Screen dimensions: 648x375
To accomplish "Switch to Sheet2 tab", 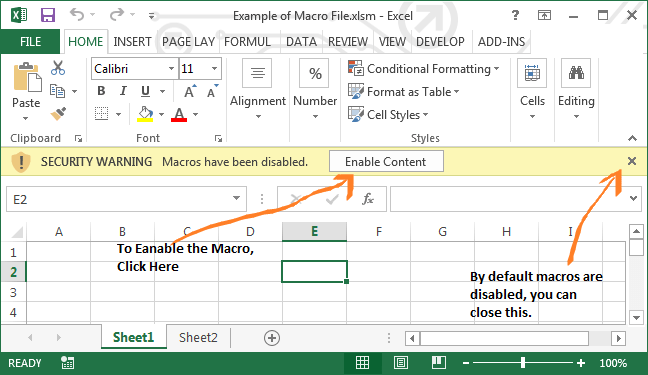I will click(x=198, y=338).
